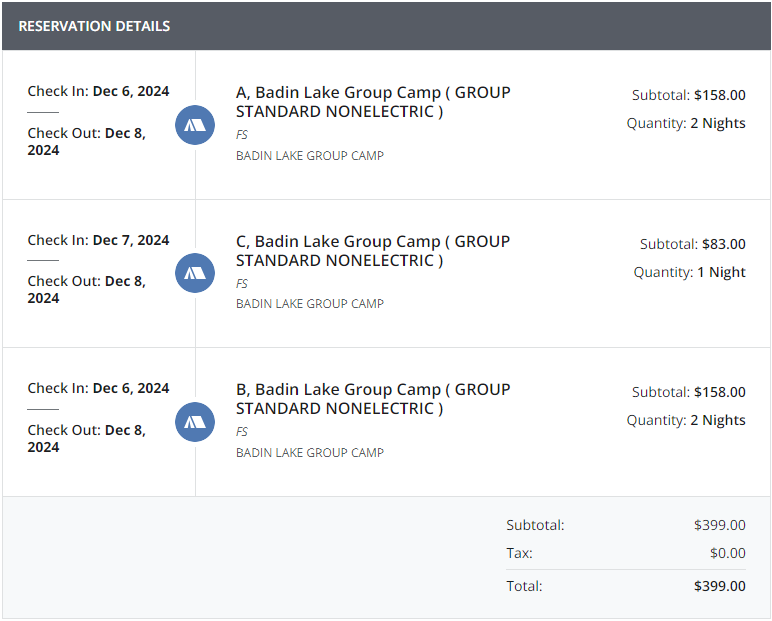772x621 pixels.
Task: Click the Check In Dec 7, 2024 date
Action: (131, 240)
